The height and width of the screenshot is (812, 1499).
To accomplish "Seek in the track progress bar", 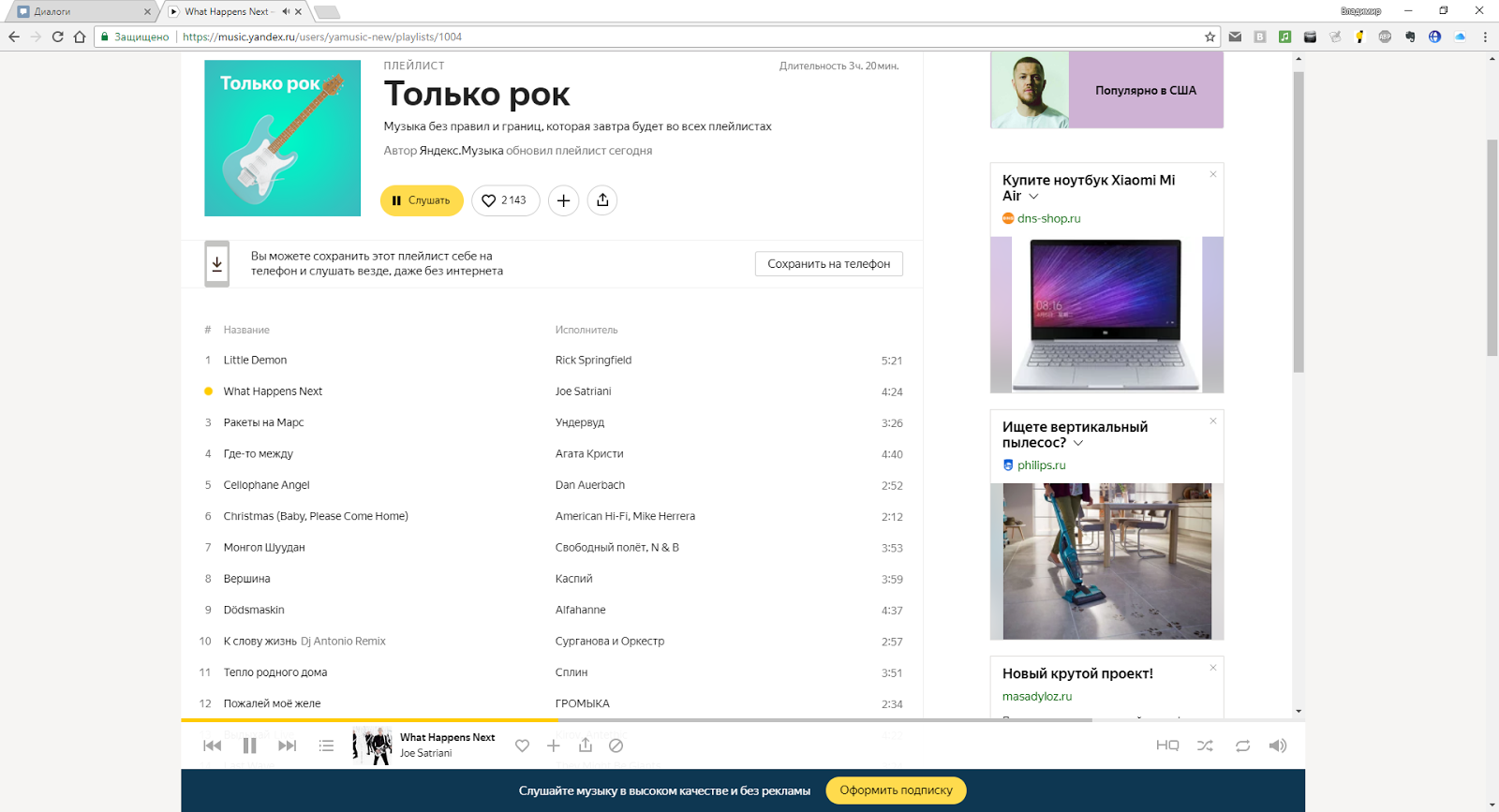I will point(743,720).
